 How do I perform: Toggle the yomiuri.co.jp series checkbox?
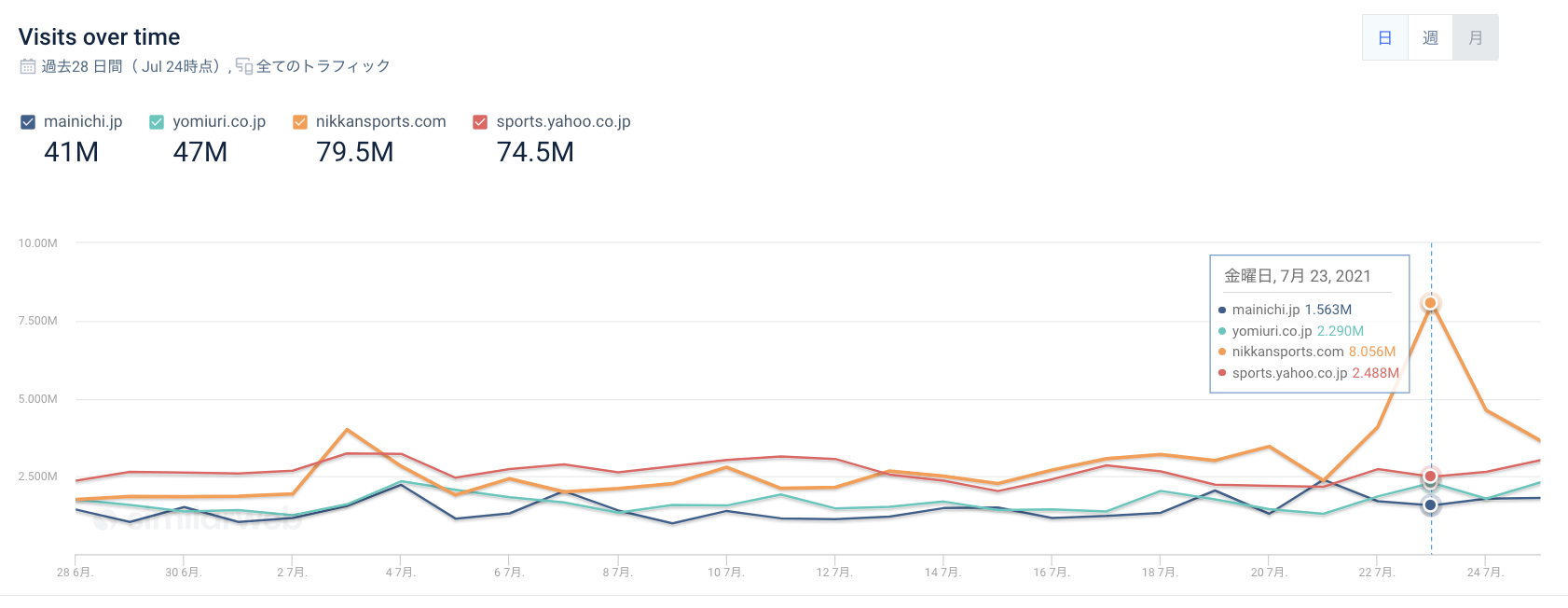pos(157,122)
